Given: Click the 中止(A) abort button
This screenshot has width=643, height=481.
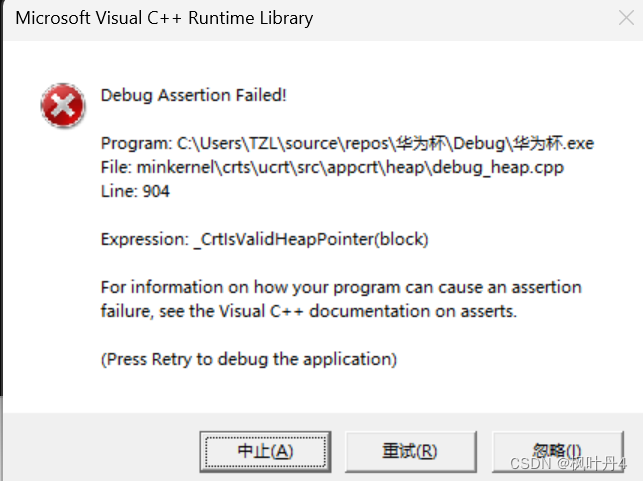Looking at the screenshot, I should [x=265, y=451].
